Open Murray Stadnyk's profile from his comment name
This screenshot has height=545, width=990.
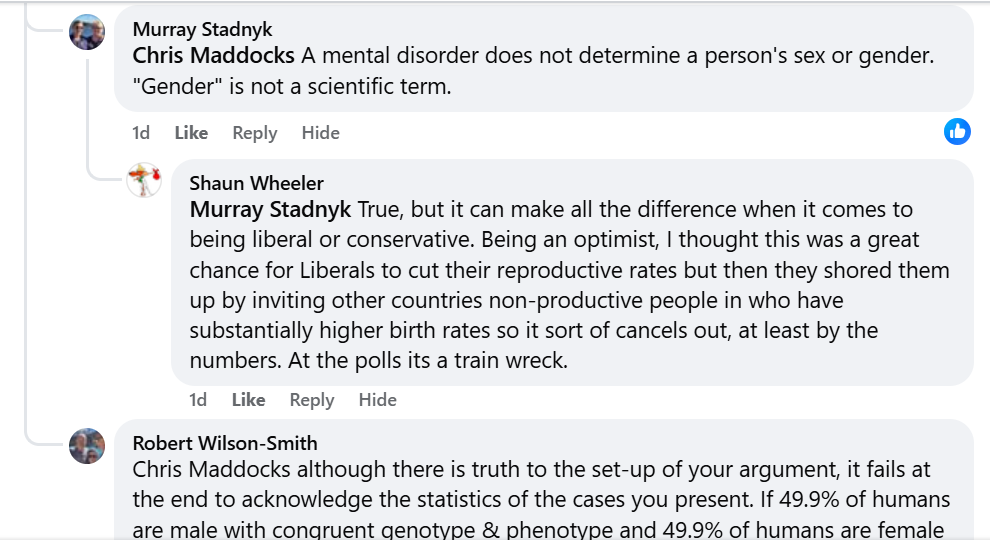point(202,29)
